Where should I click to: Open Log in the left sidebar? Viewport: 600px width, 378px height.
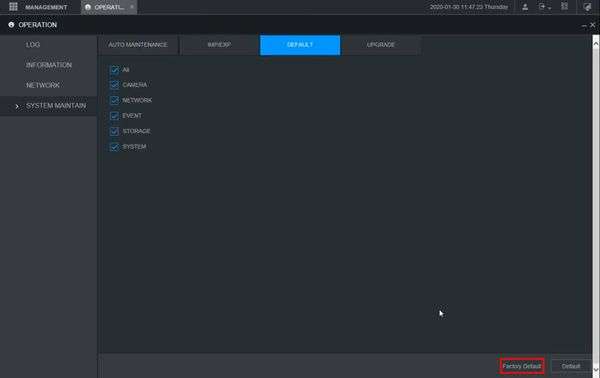point(33,45)
